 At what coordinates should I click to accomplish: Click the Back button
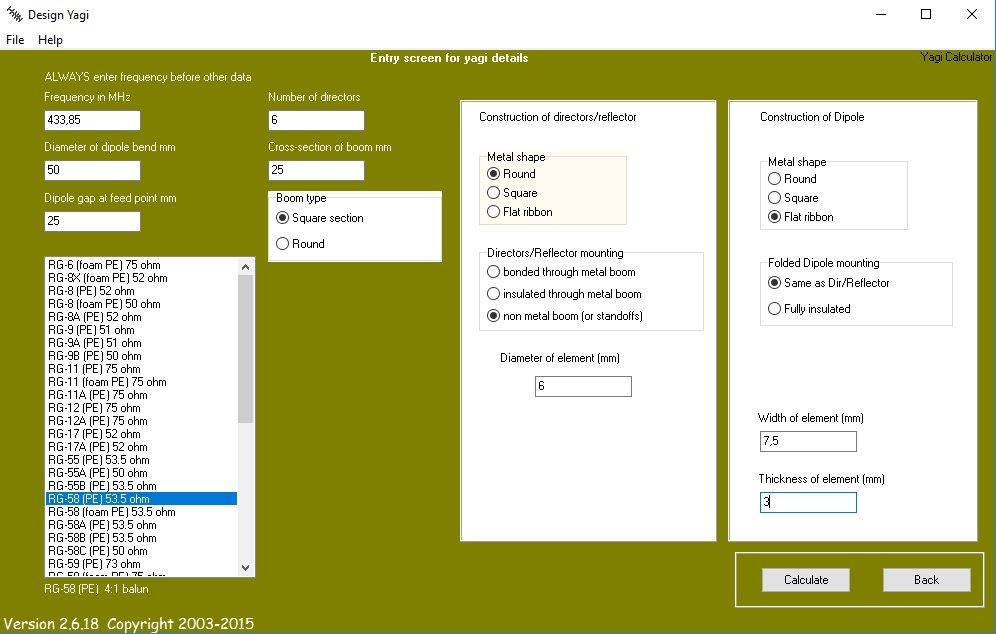click(926, 580)
